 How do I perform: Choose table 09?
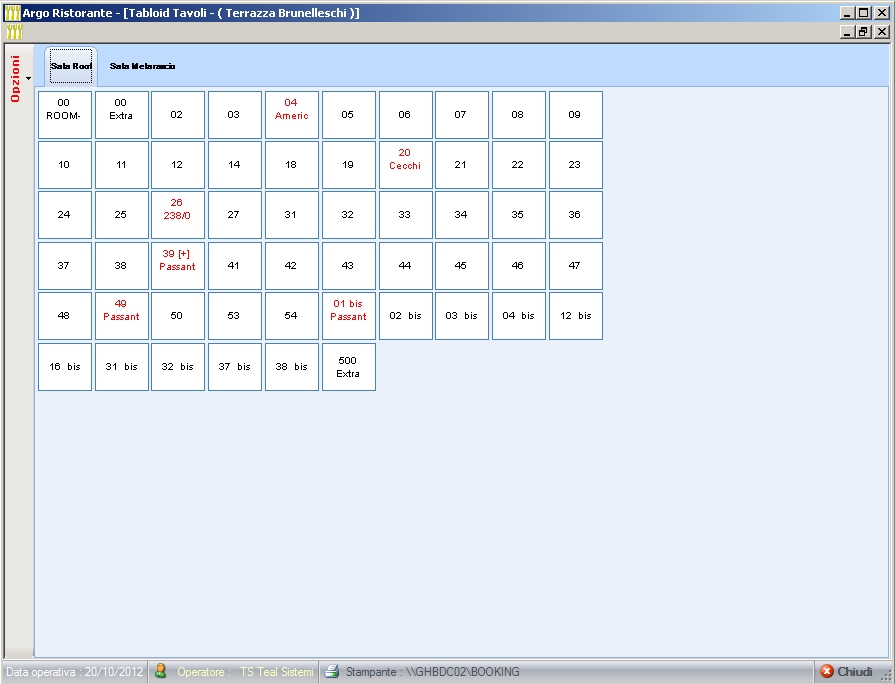pyautogui.click(x=576, y=115)
